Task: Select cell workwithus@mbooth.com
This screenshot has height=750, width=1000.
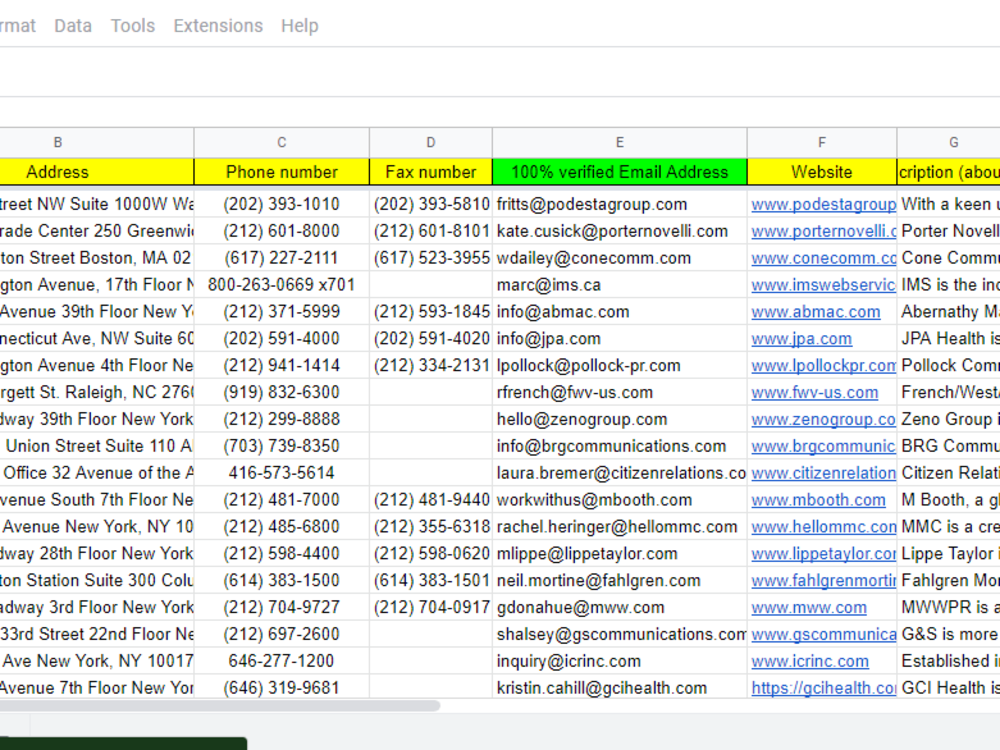Action: [620, 500]
